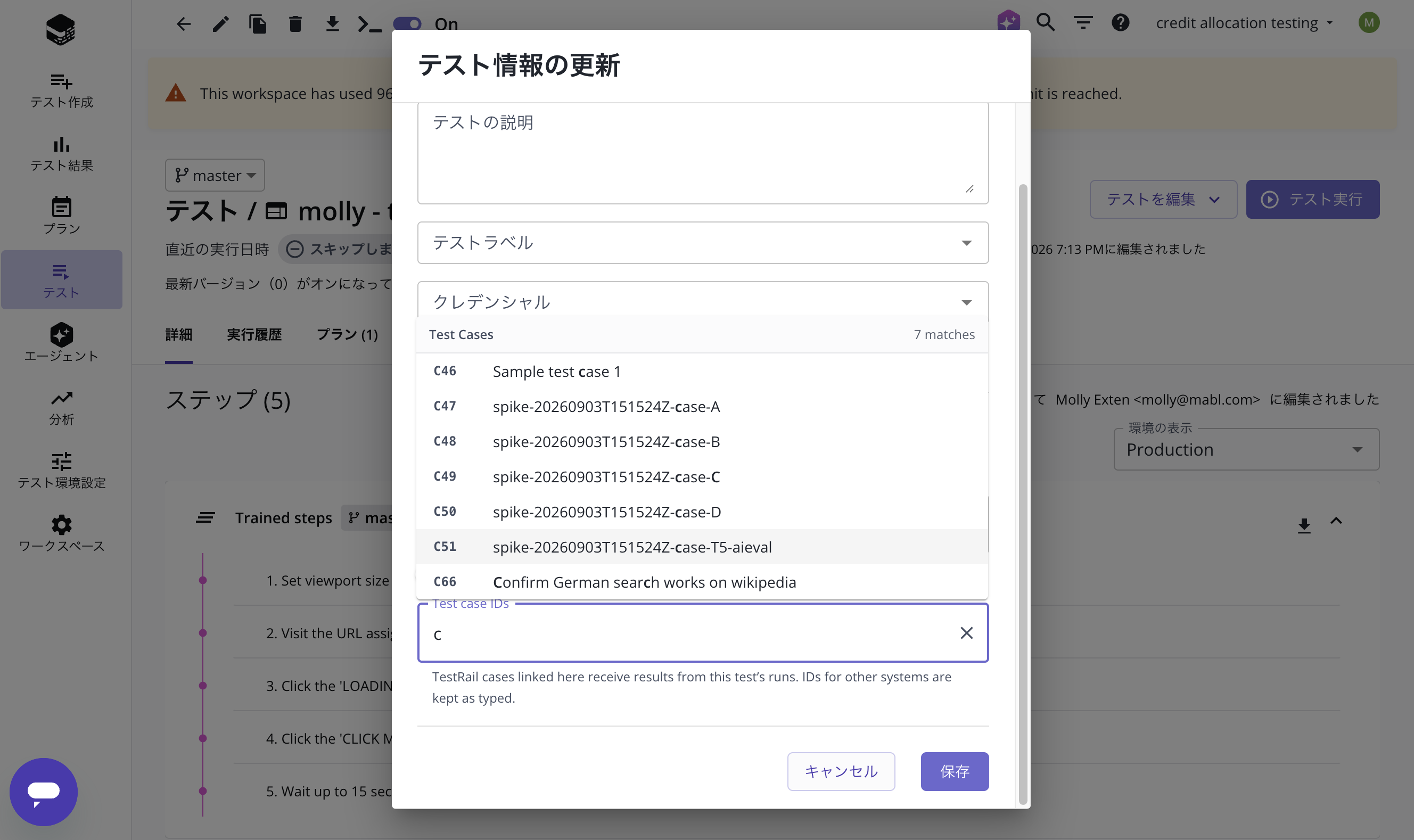Switch to the 実行履歴 tab
This screenshot has height=840, width=1414.
(254, 334)
